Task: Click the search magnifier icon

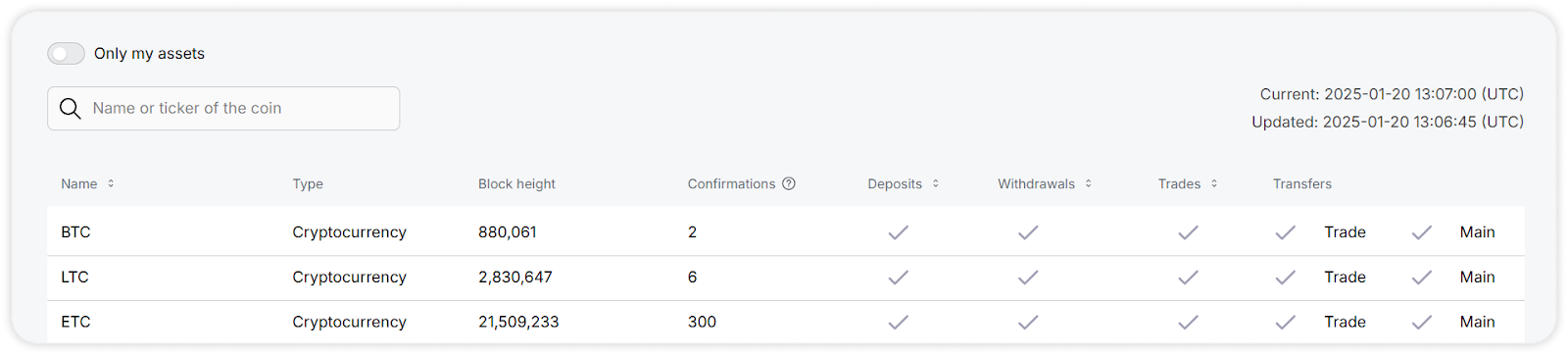Action: click(x=70, y=109)
